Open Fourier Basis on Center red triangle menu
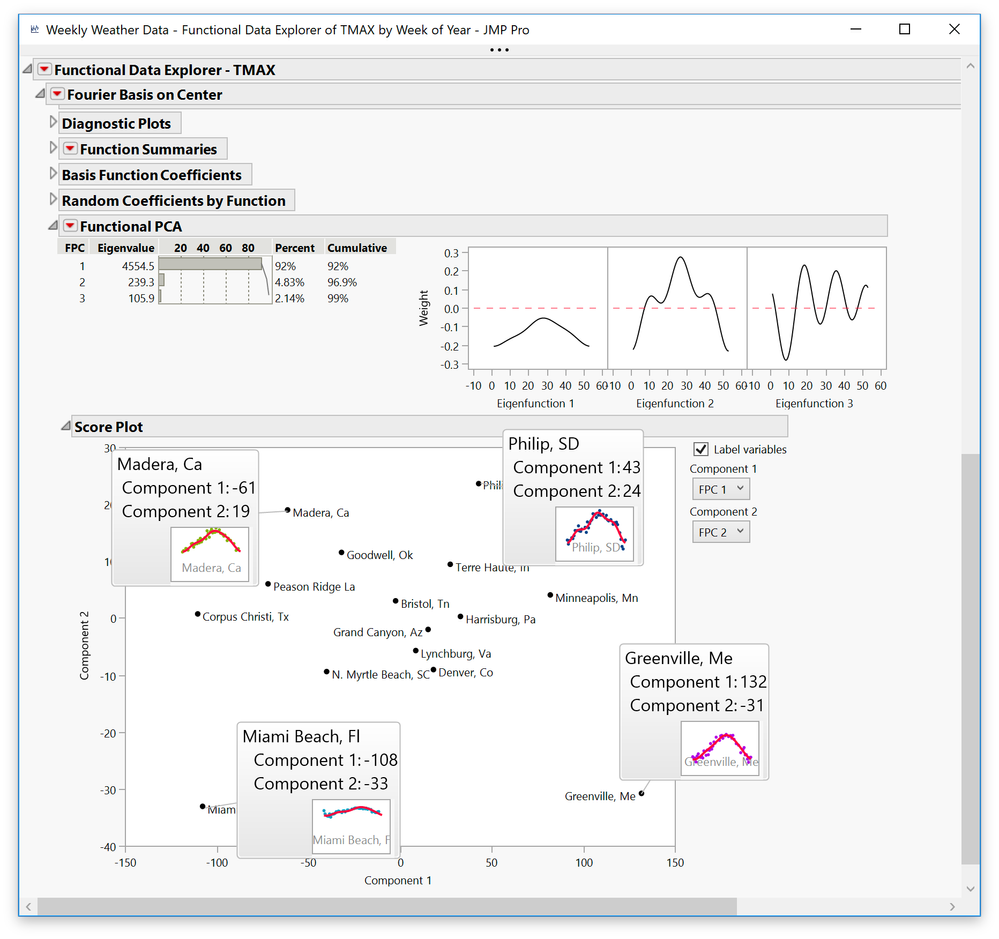This screenshot has width=999, height=939. (x=57, y=94)
